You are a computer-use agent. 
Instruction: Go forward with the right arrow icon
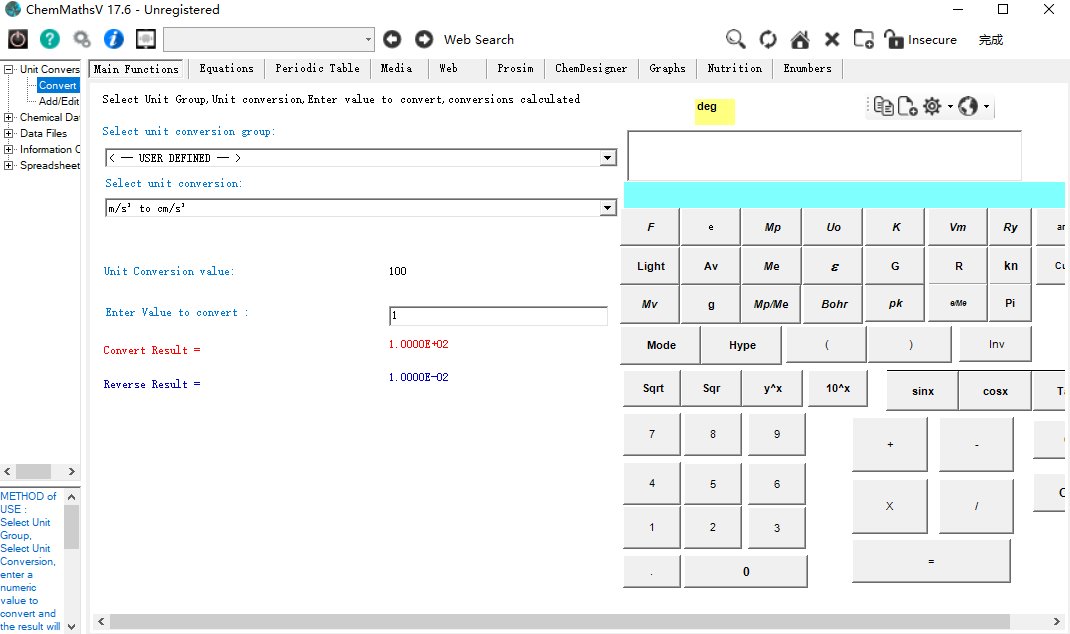point(424,39)
